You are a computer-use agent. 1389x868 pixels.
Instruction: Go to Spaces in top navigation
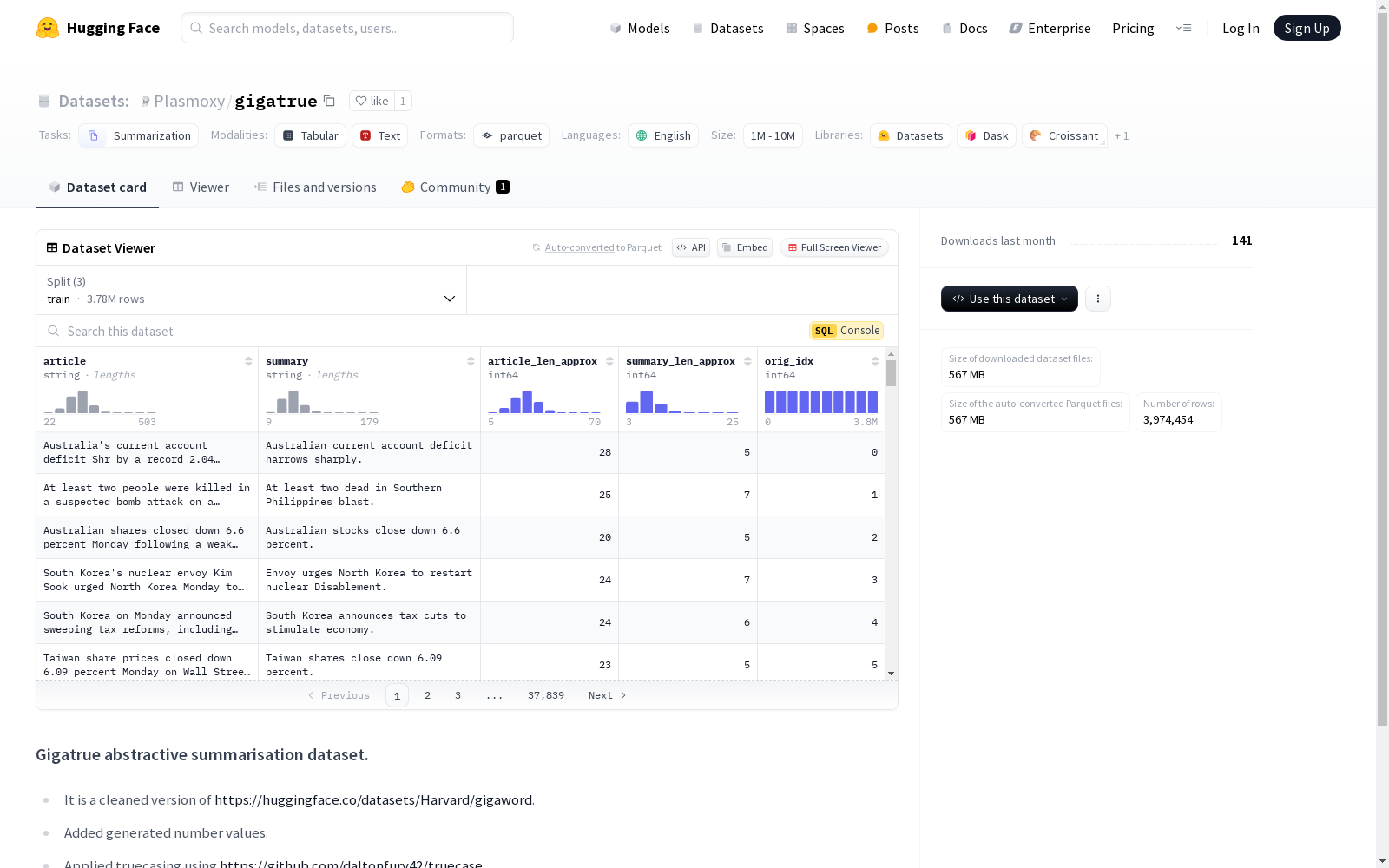tap(815, 28)
